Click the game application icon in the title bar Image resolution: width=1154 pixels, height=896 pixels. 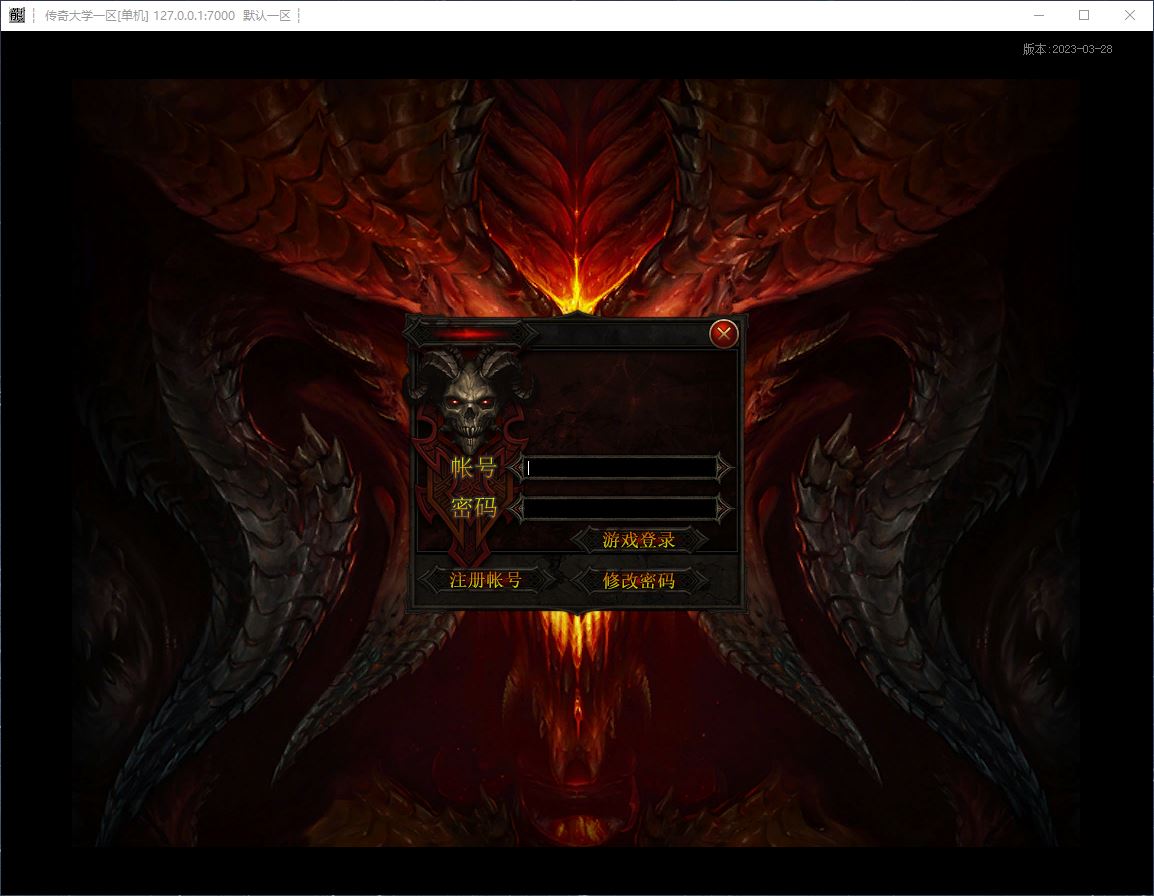point(15,15)
